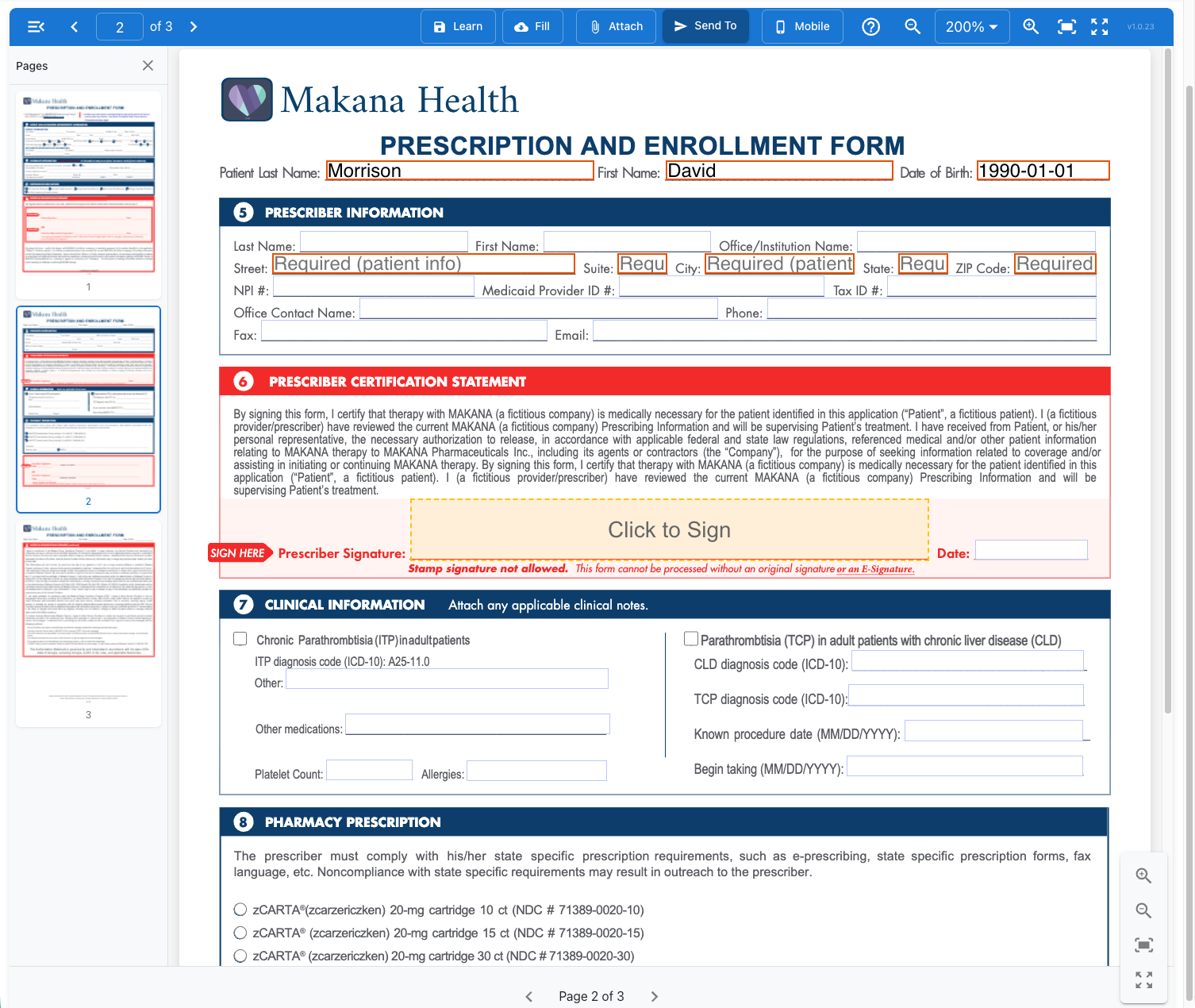Enter fullscreen from top toolbar
Image resolution: width=1195 pixels, height=1008 pixels.
coord(1100,27)
